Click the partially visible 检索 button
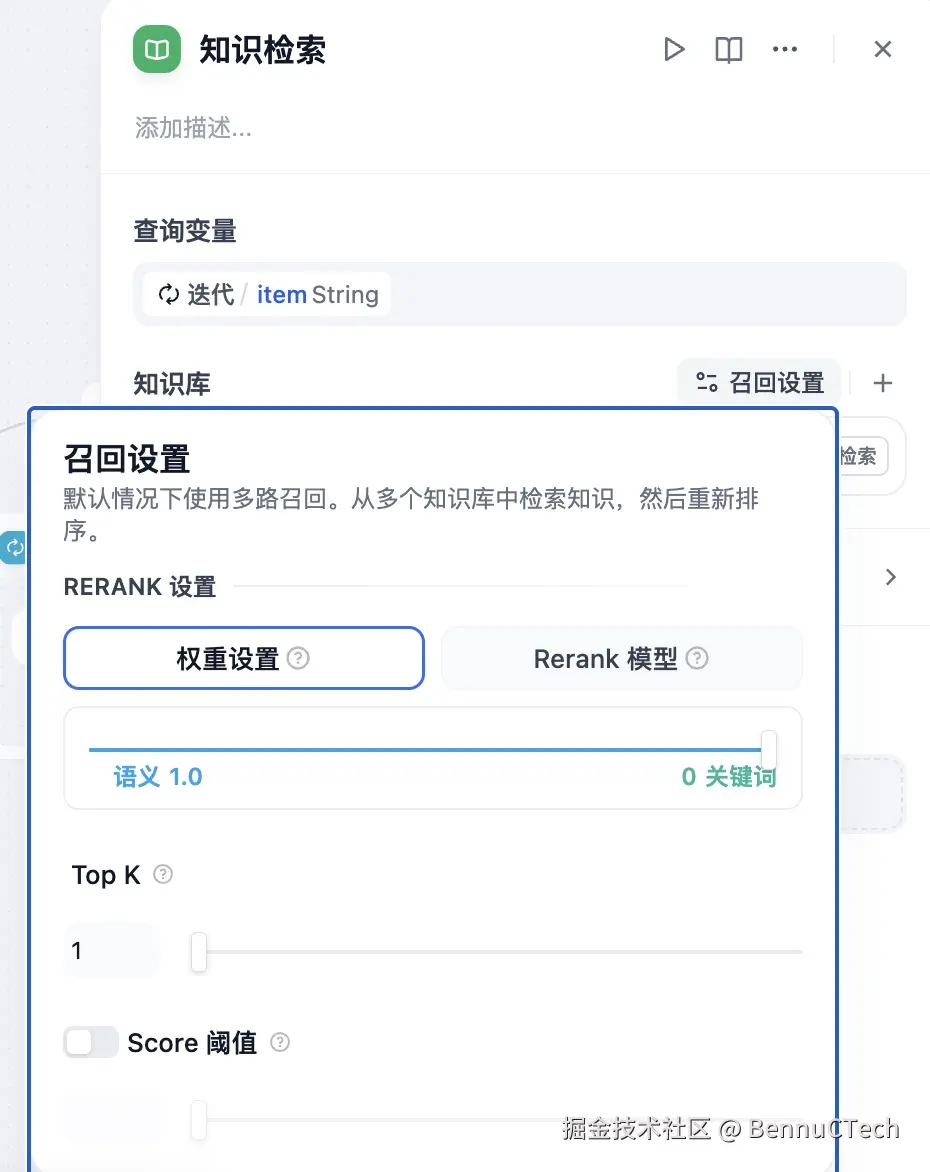 (x=857, y=456)
